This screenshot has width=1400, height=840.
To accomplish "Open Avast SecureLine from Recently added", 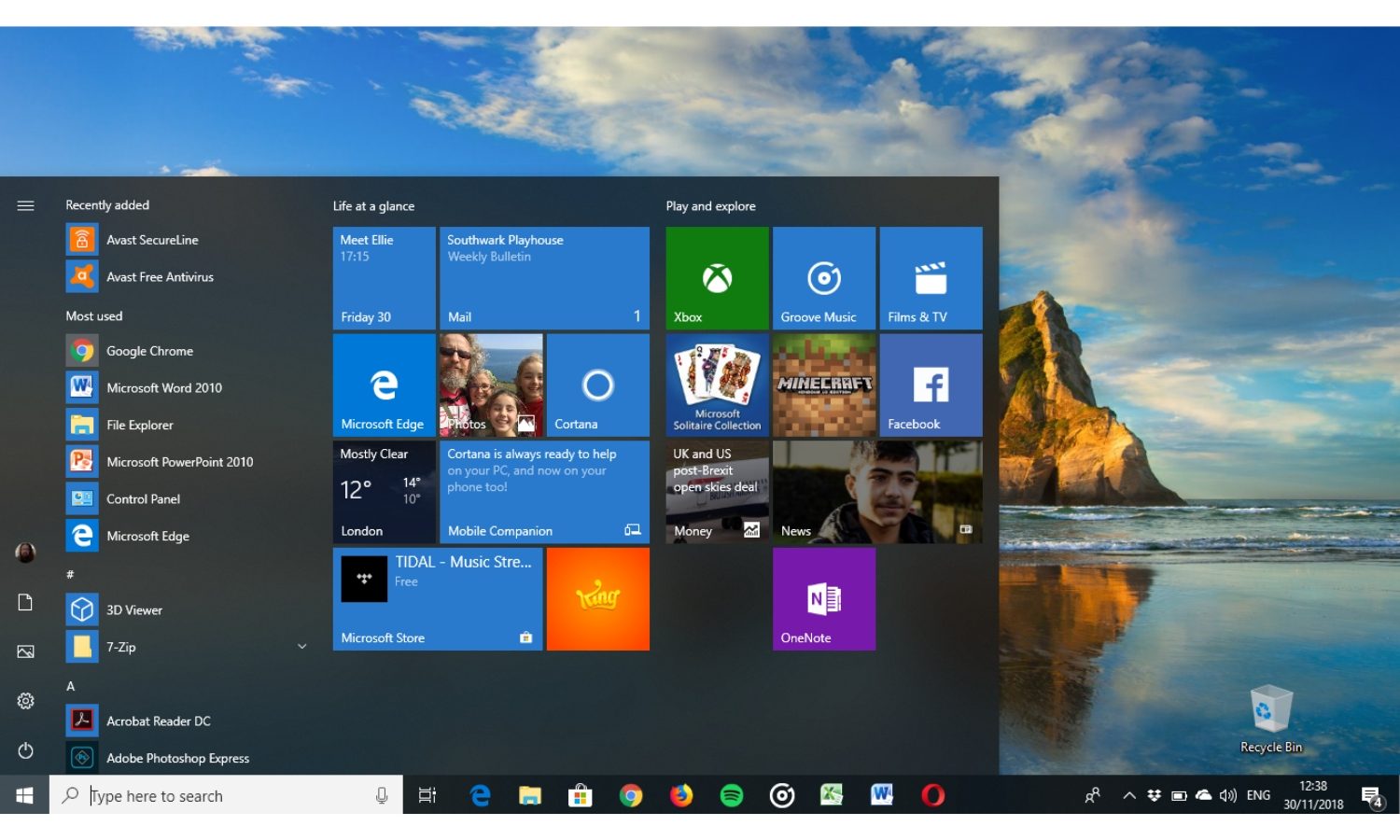I will coord(187,240).
